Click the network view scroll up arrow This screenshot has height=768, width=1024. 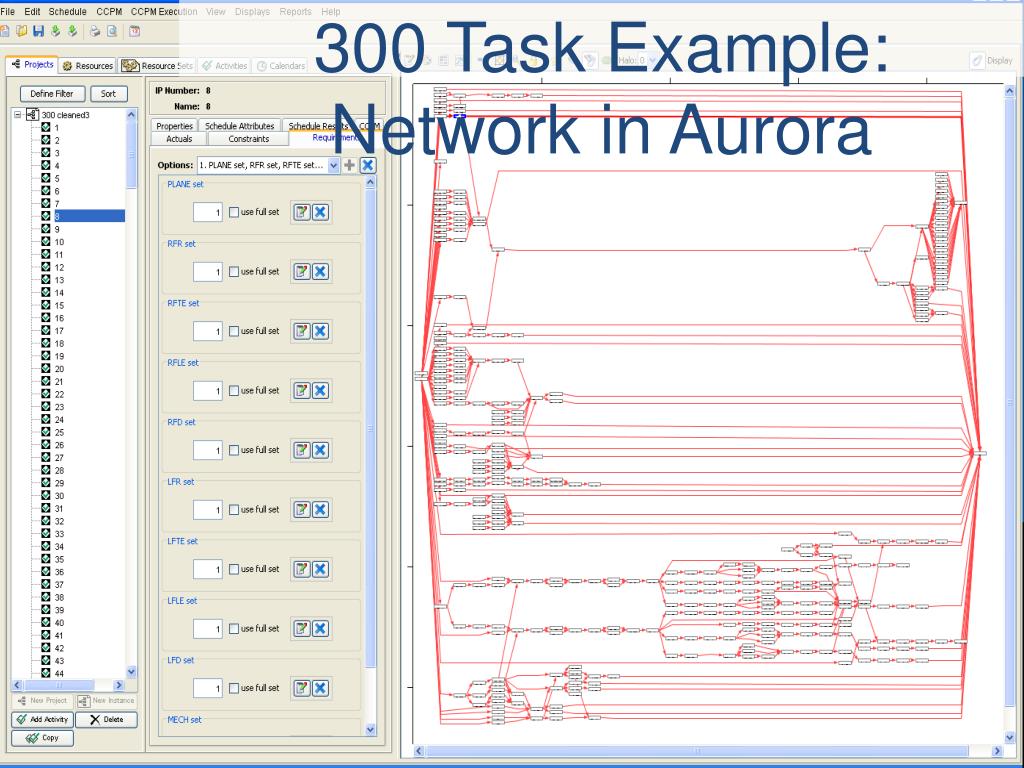tap(1010, 91)
